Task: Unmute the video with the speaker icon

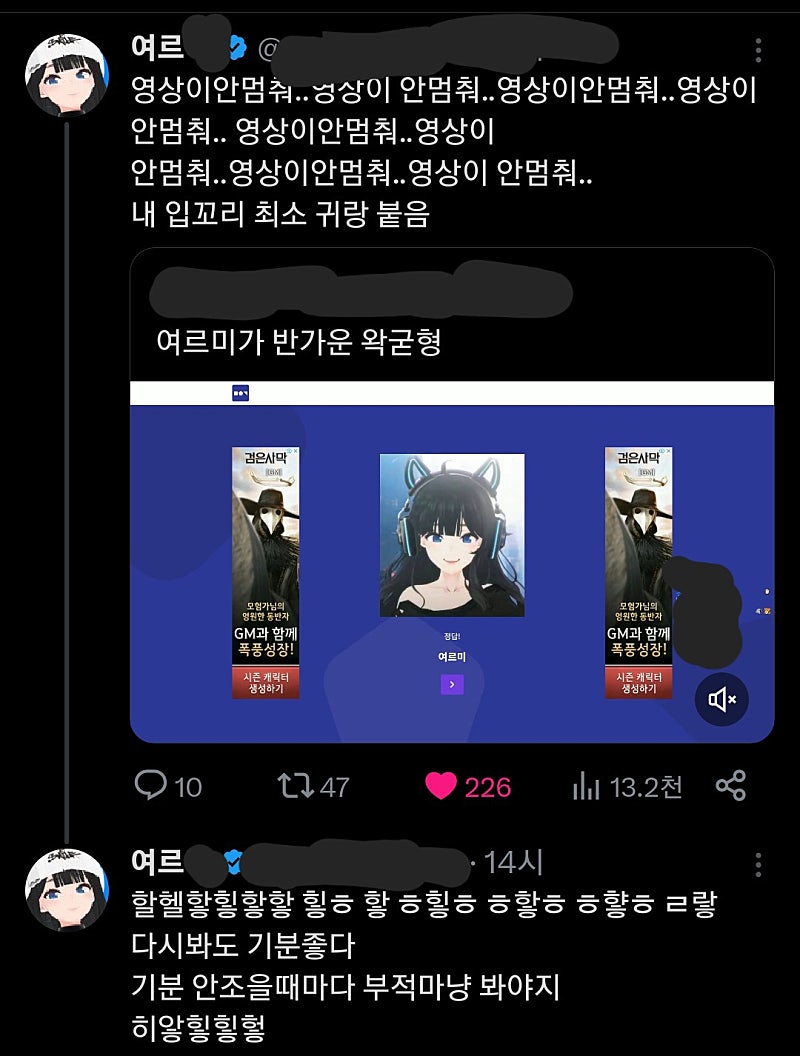Action: 722,699
